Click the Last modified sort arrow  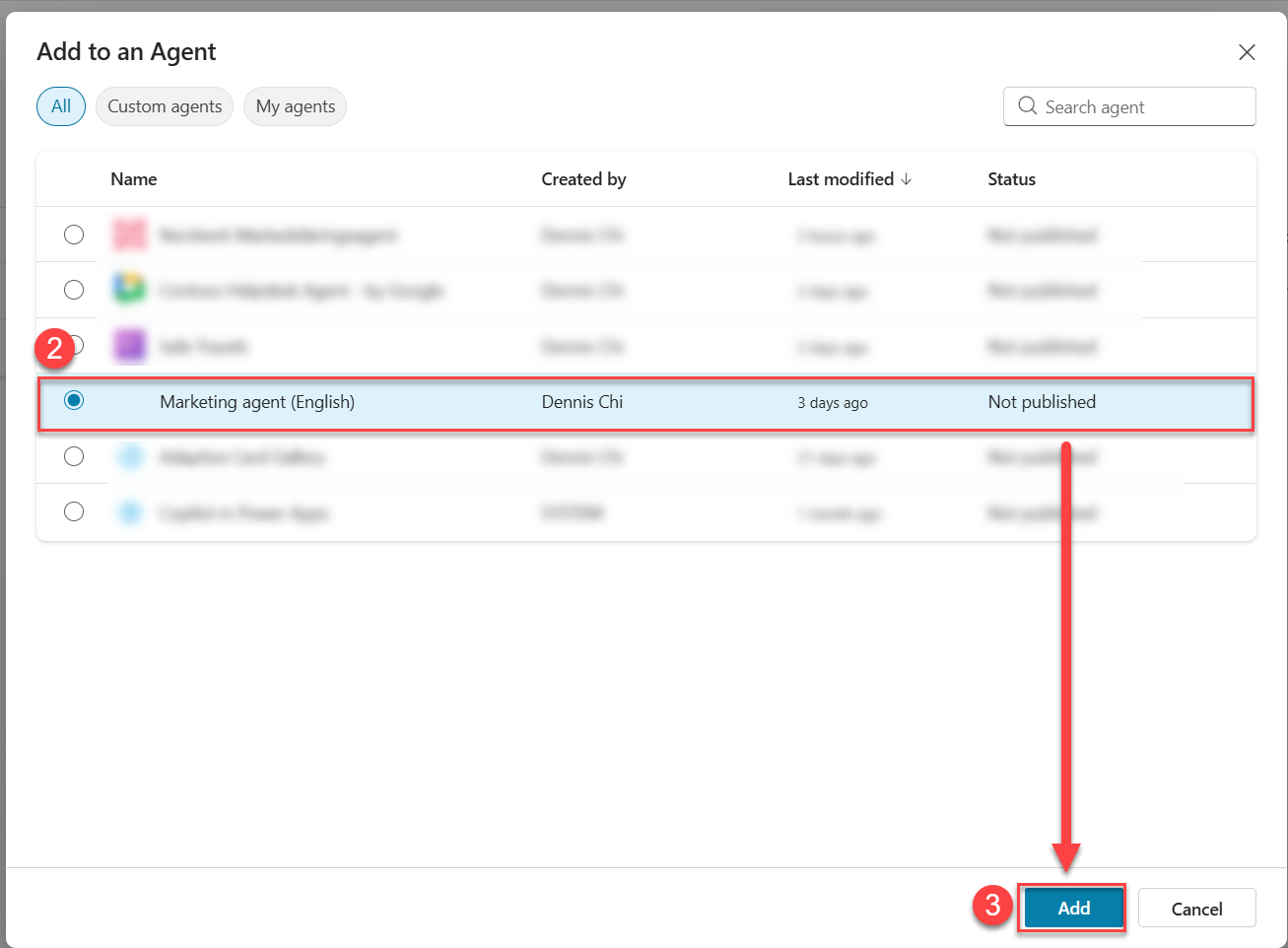point(906,179)
